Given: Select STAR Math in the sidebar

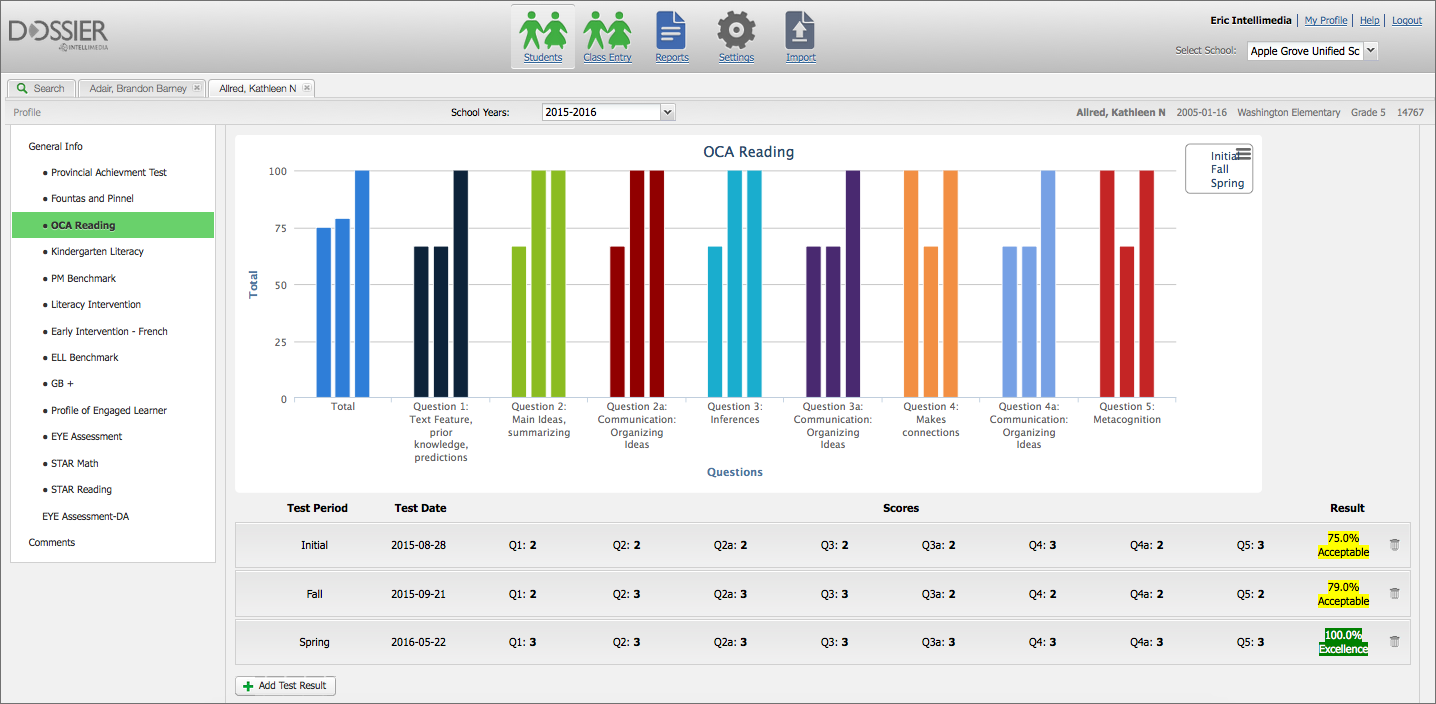Looking at the screenshot, I should pyautogui.click(x=75, y=463).
